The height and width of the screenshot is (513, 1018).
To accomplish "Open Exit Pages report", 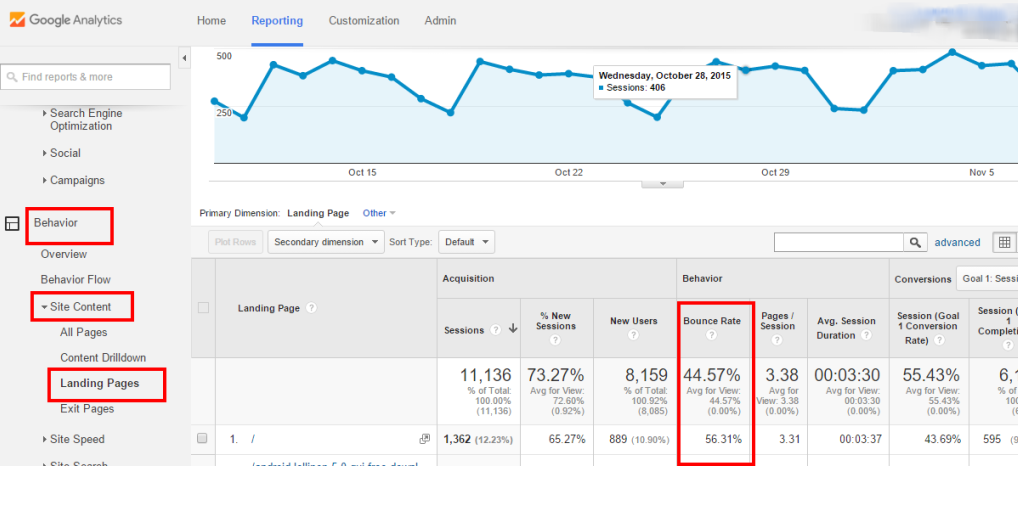I will [87, 408].
